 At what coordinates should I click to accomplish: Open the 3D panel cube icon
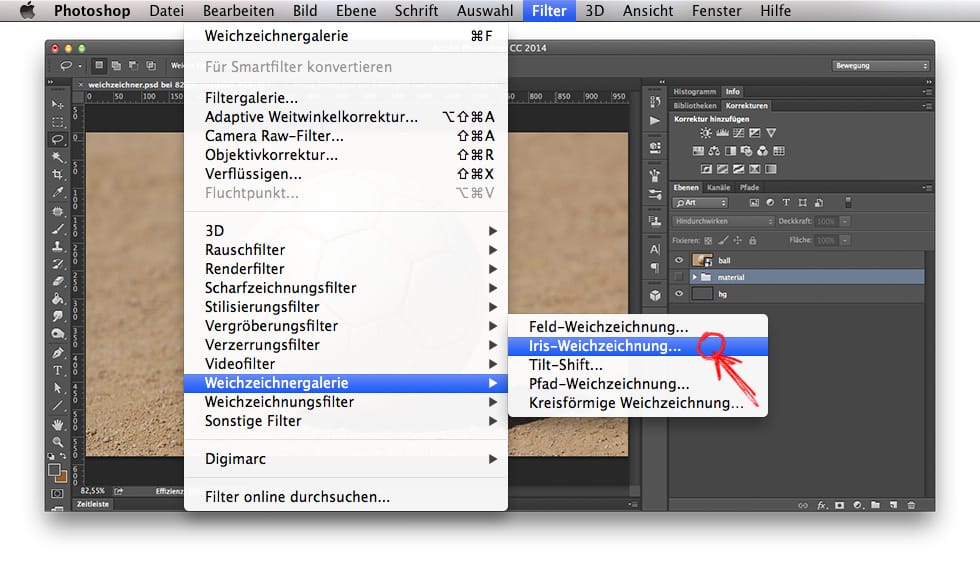coord(655,295)
